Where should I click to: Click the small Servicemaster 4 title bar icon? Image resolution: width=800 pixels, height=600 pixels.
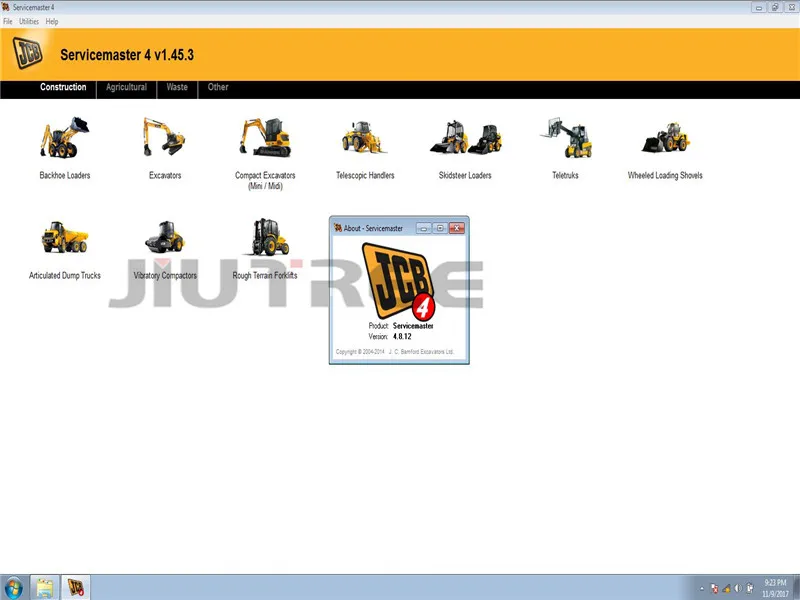coord(6,7)
